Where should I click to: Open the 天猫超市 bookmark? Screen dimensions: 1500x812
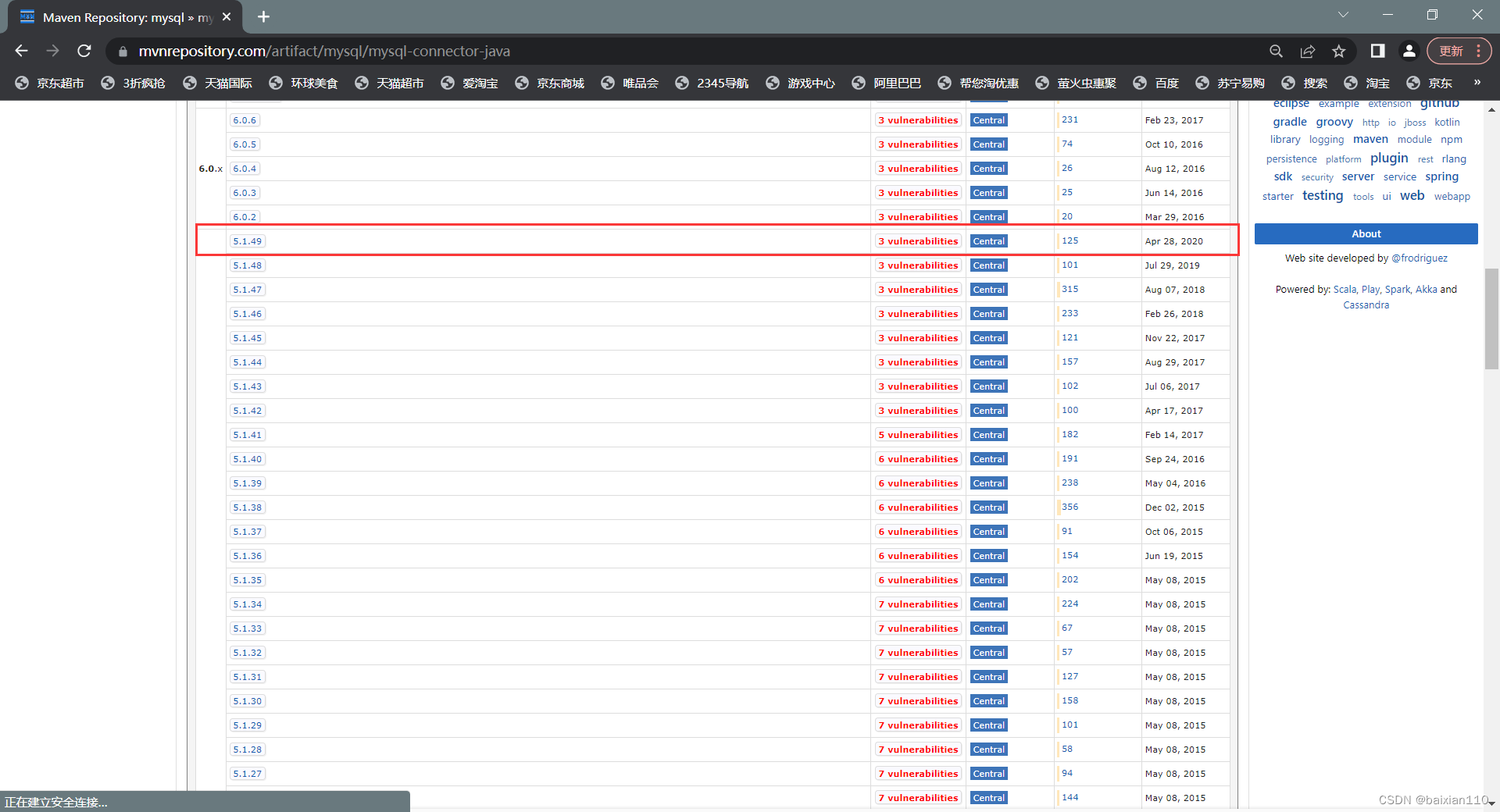click(389, 83)
